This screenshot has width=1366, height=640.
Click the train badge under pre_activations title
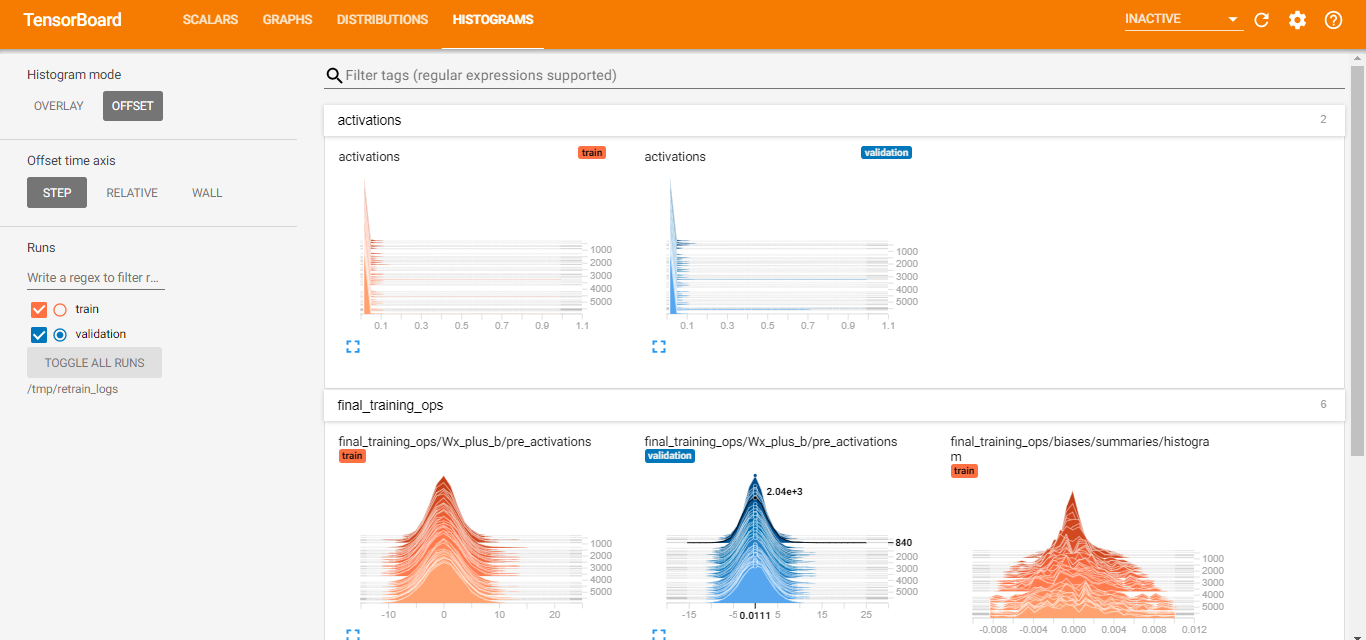click(x=352, y=456)
